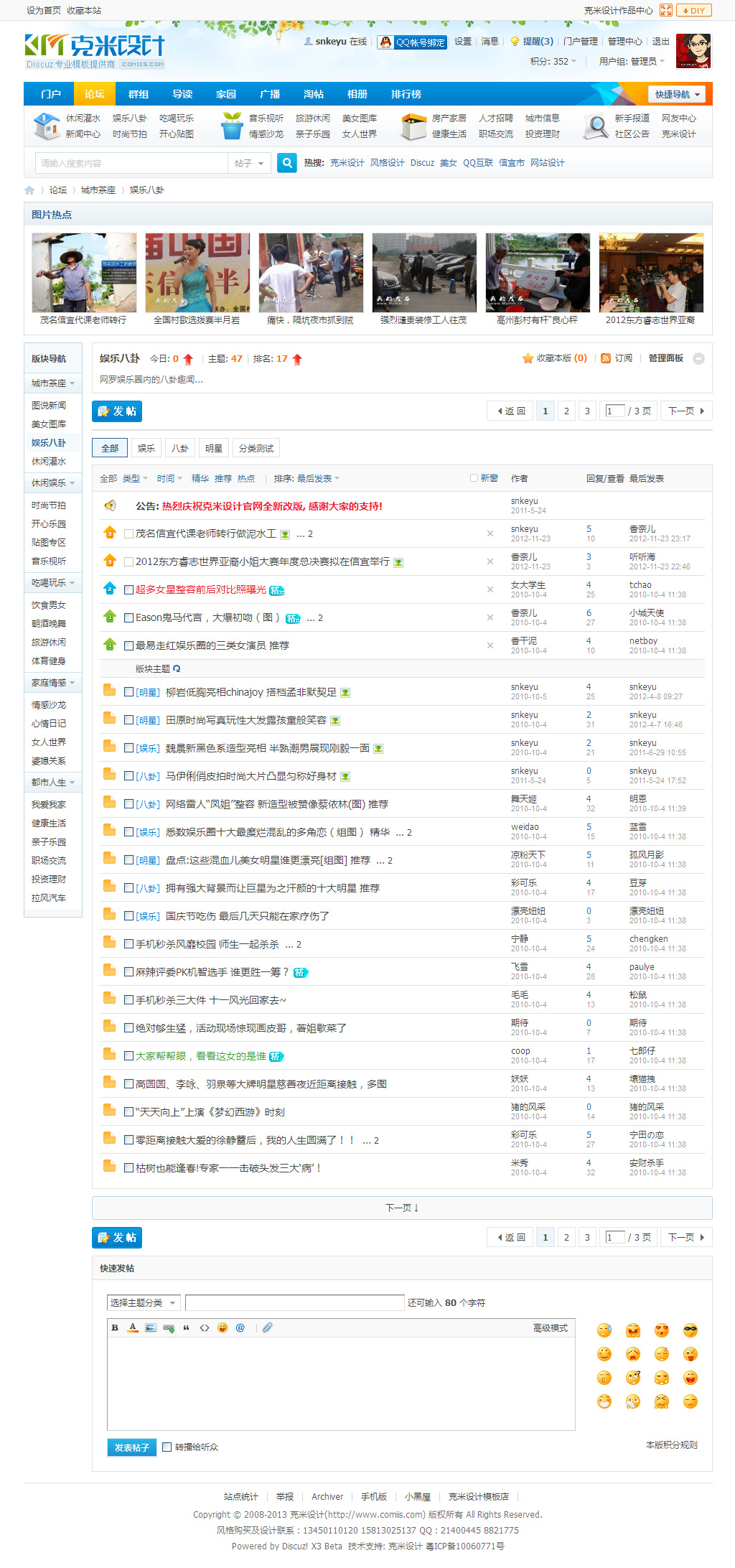Check the box for thread Eason鬼马代言
This screenshot has width=735, height=1568.
click(x=129, y=617)
